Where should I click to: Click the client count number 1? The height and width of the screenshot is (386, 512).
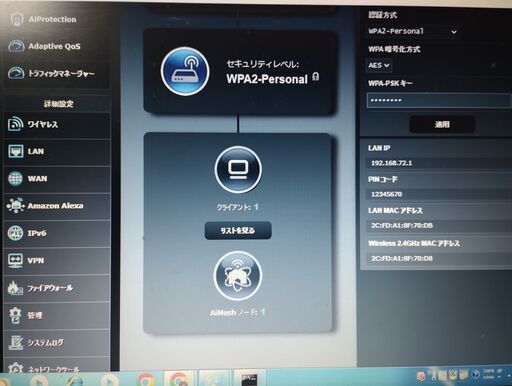pos(256,207)
